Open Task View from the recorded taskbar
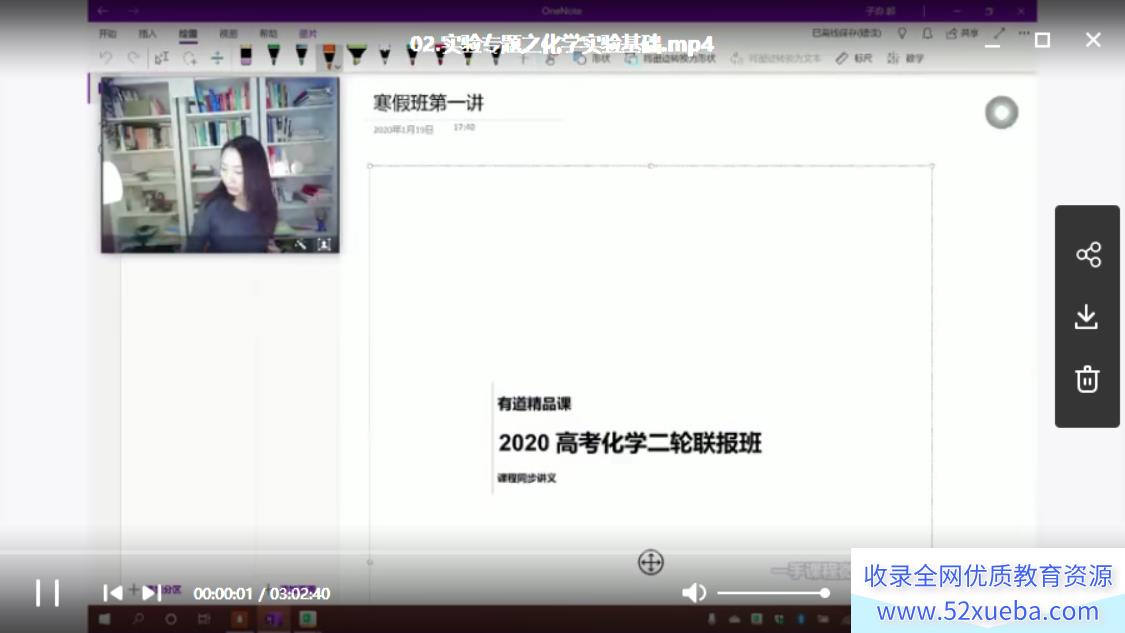1125x633 pixels. tap(204, 619)
